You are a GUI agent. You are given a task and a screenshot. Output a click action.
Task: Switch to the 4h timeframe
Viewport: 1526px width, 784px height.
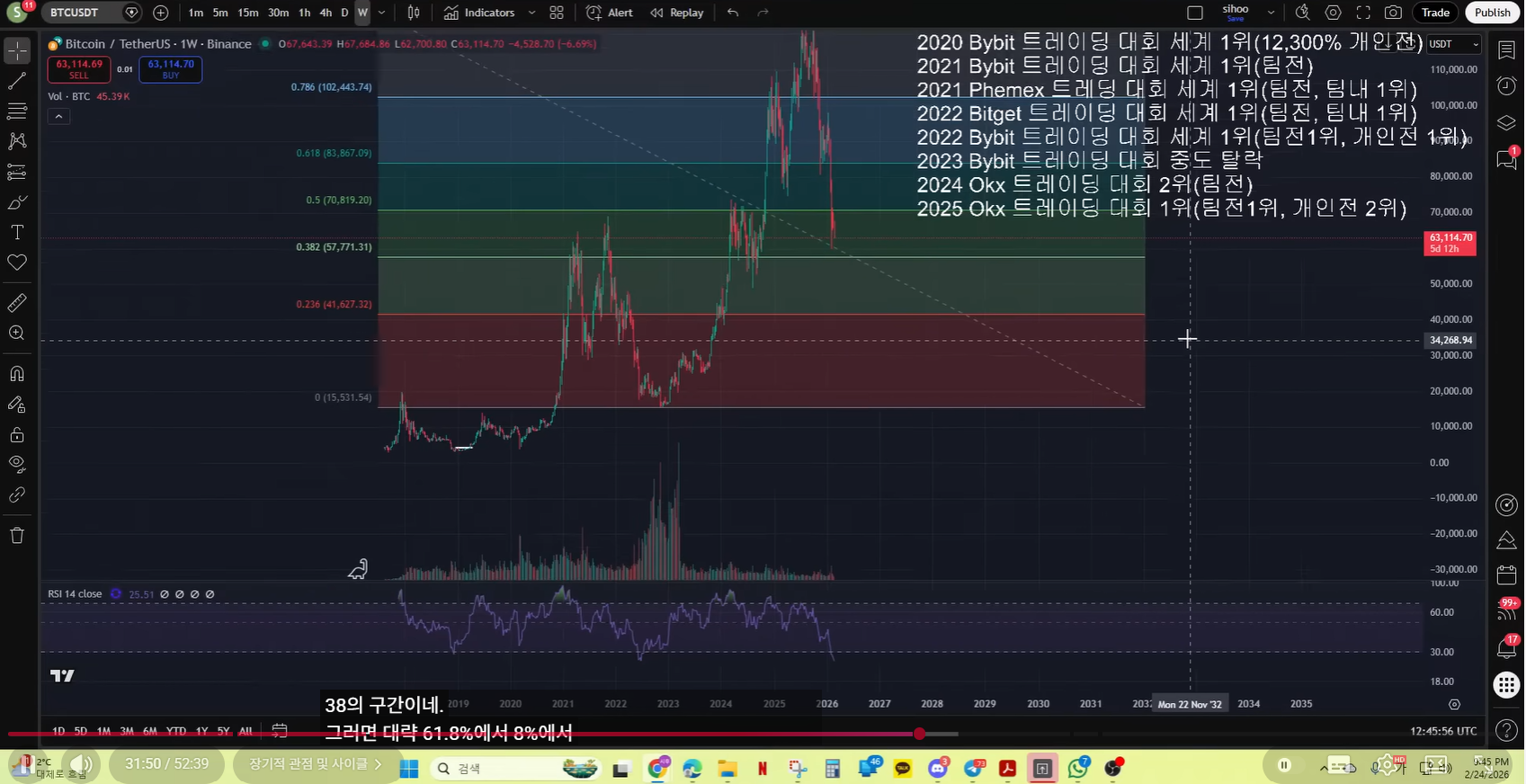click(326, 13)
